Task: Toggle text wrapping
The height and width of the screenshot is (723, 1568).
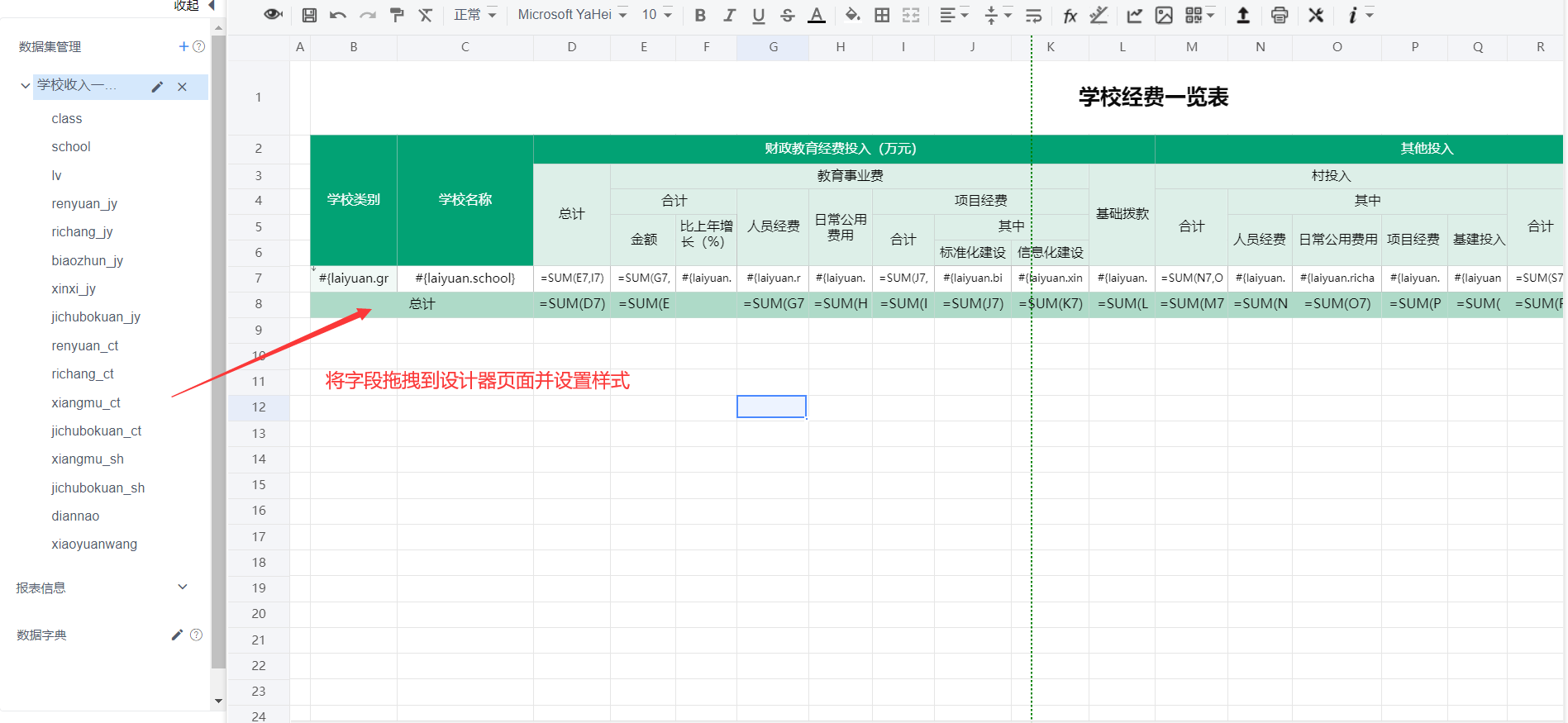Action: coord(1033,15)
